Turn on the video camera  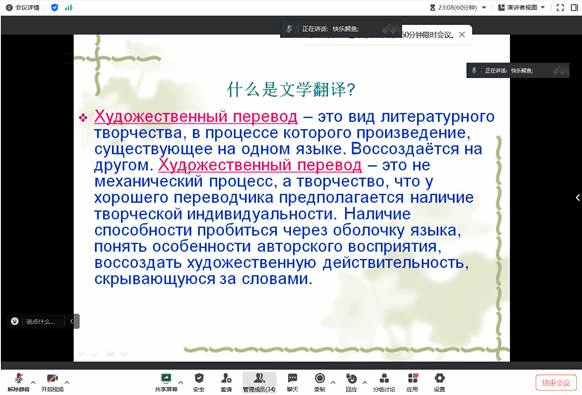[52, 382]
